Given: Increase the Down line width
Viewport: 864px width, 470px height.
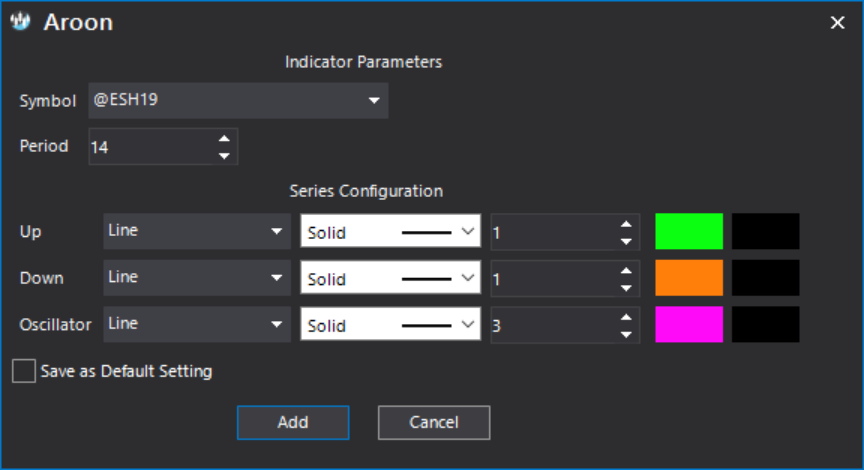Looking at the screenshot, I should point(626,271).
